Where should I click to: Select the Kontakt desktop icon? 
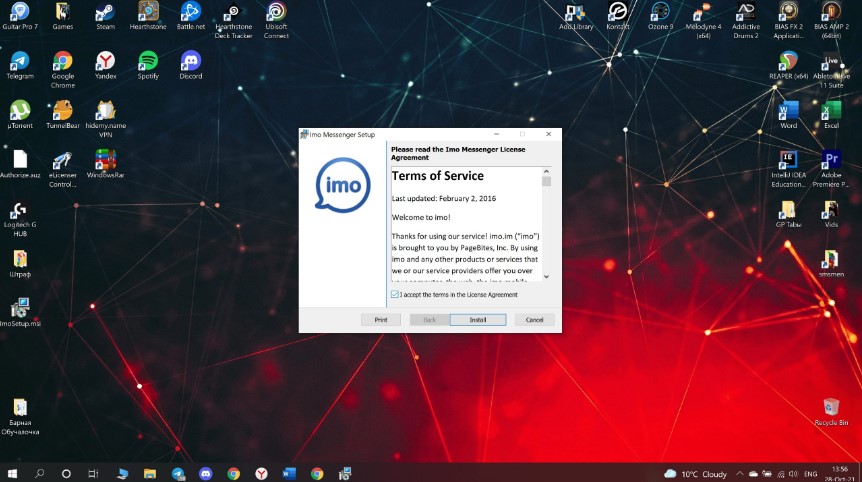click(x=617, y=15)
